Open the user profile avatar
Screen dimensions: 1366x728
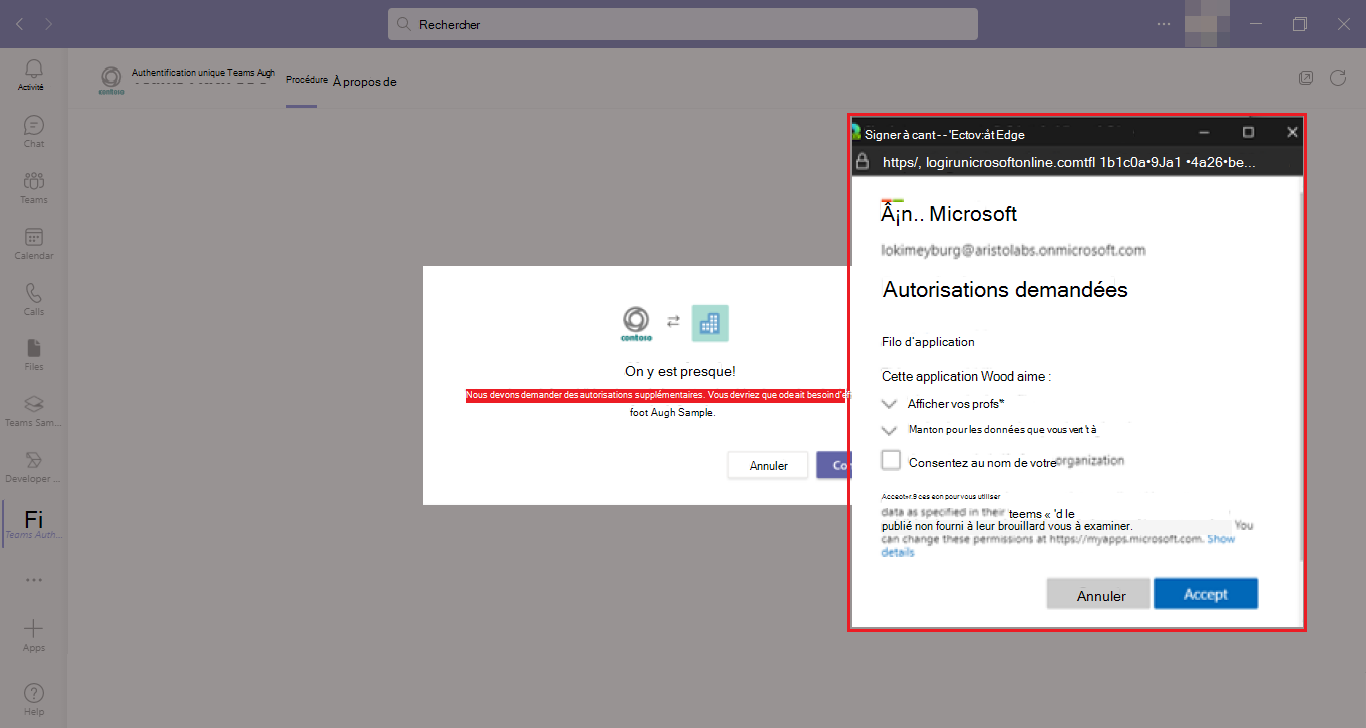(1210, 24)
